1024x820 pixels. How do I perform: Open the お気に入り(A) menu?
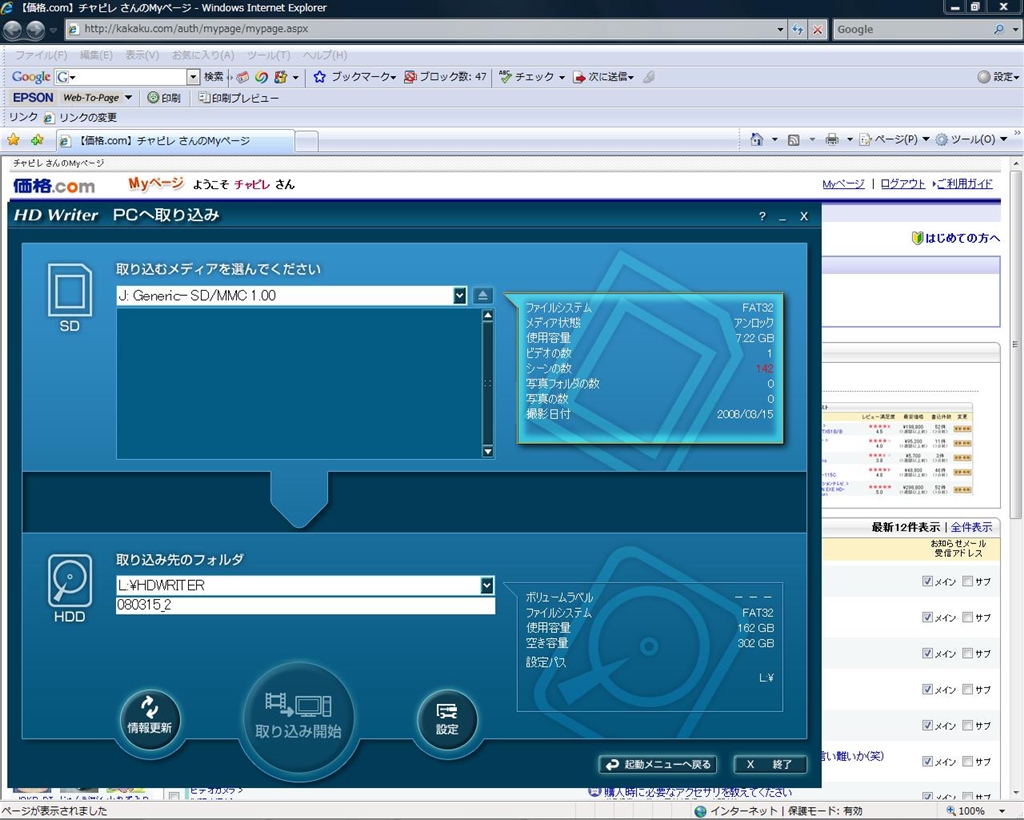tap(203, 55)
